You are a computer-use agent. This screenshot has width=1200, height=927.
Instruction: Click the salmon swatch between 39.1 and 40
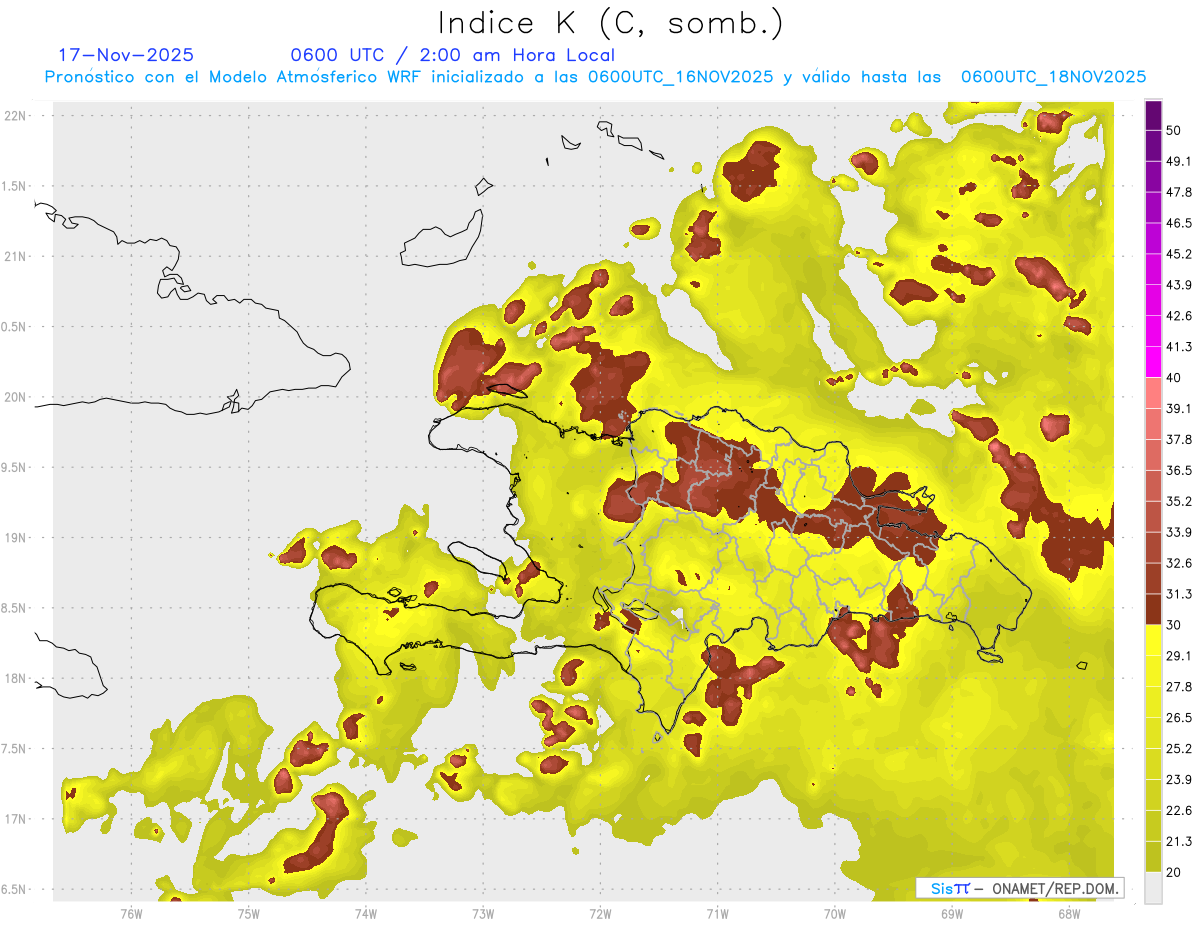[1154, 393]
